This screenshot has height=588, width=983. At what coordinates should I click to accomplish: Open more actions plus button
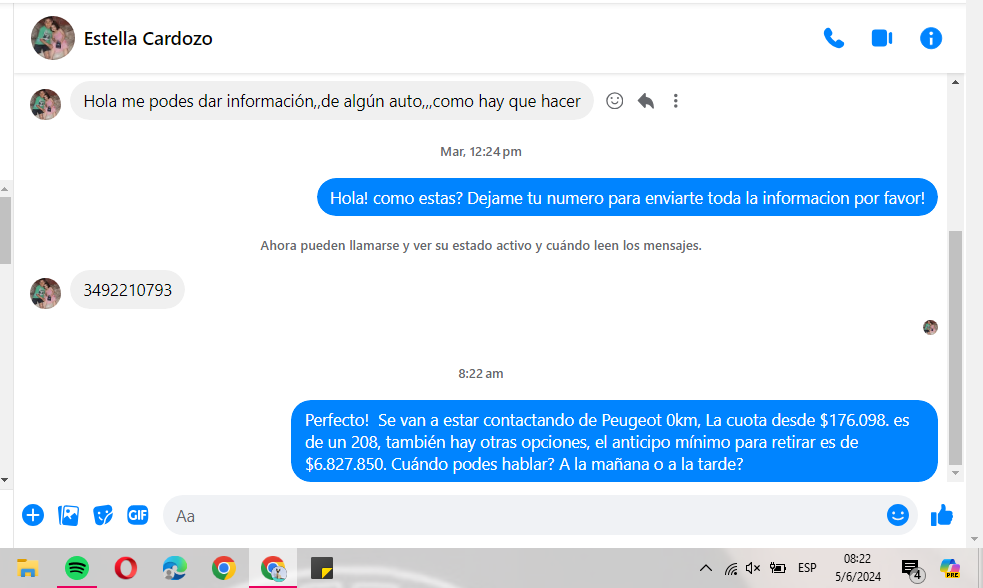33,515
